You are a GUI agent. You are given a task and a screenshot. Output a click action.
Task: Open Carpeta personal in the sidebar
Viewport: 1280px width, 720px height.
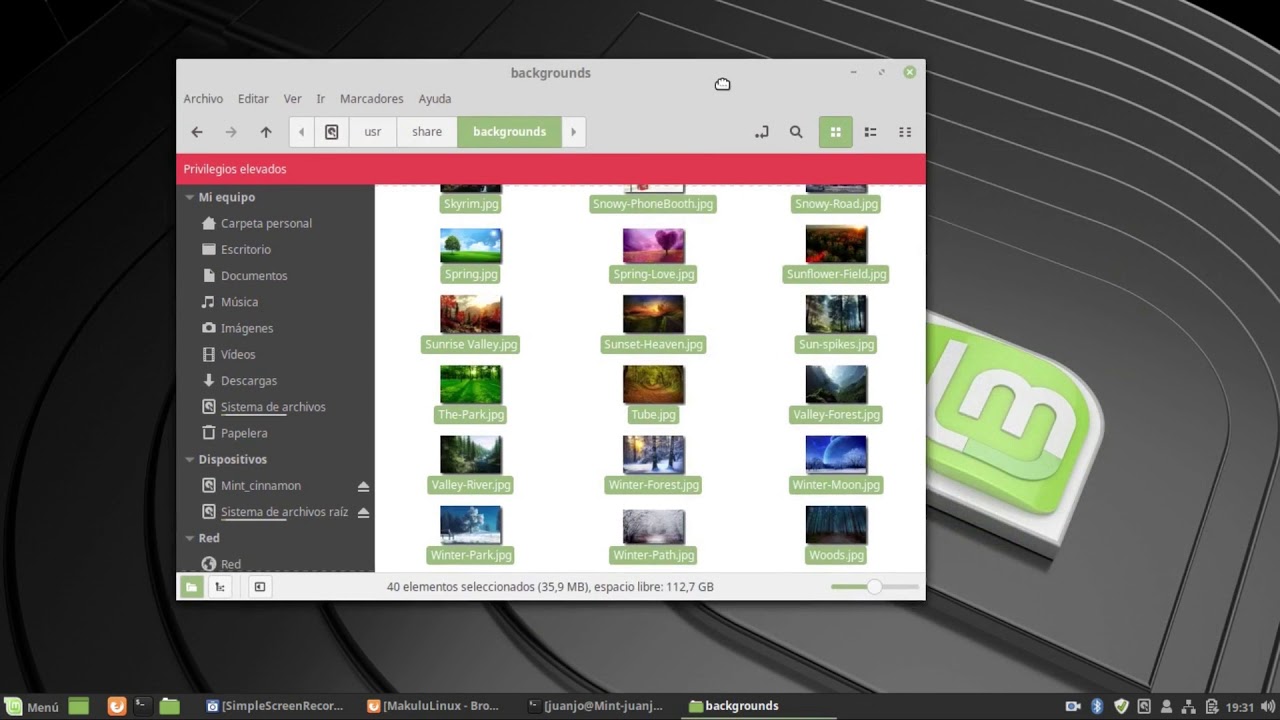click(266, 224)
